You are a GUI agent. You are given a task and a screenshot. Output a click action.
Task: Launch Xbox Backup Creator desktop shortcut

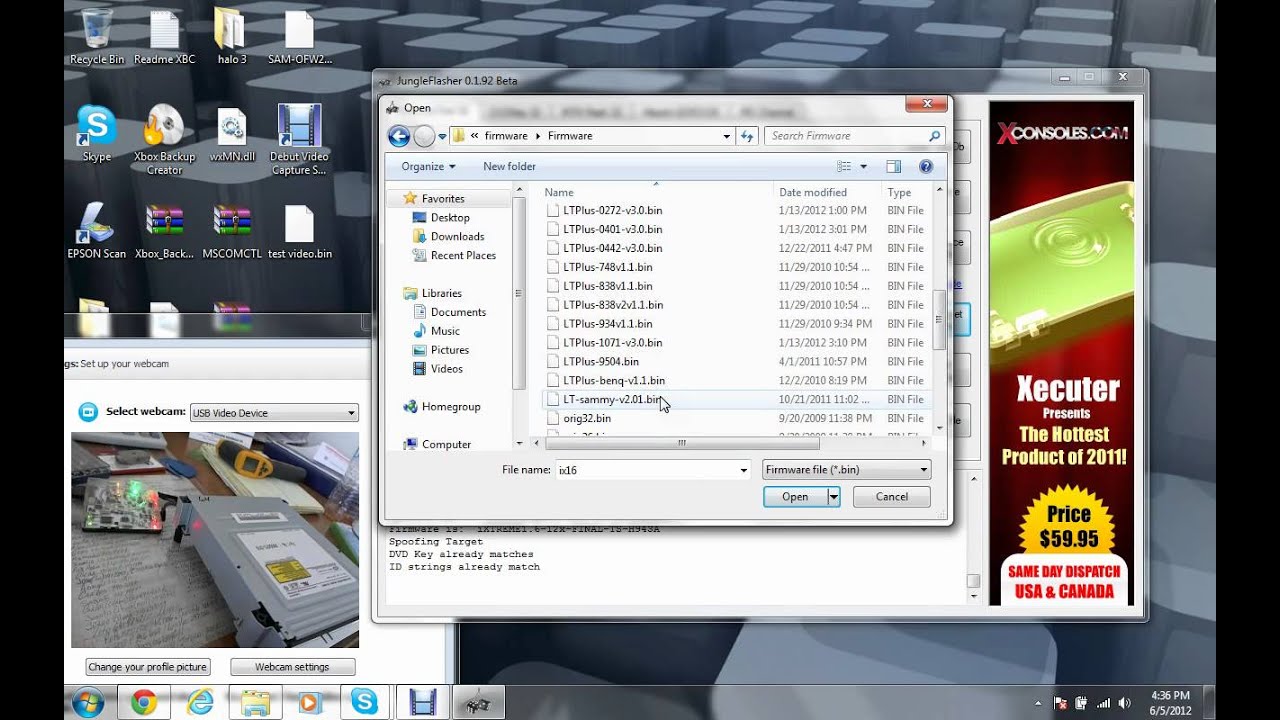(x=164, y=140)
